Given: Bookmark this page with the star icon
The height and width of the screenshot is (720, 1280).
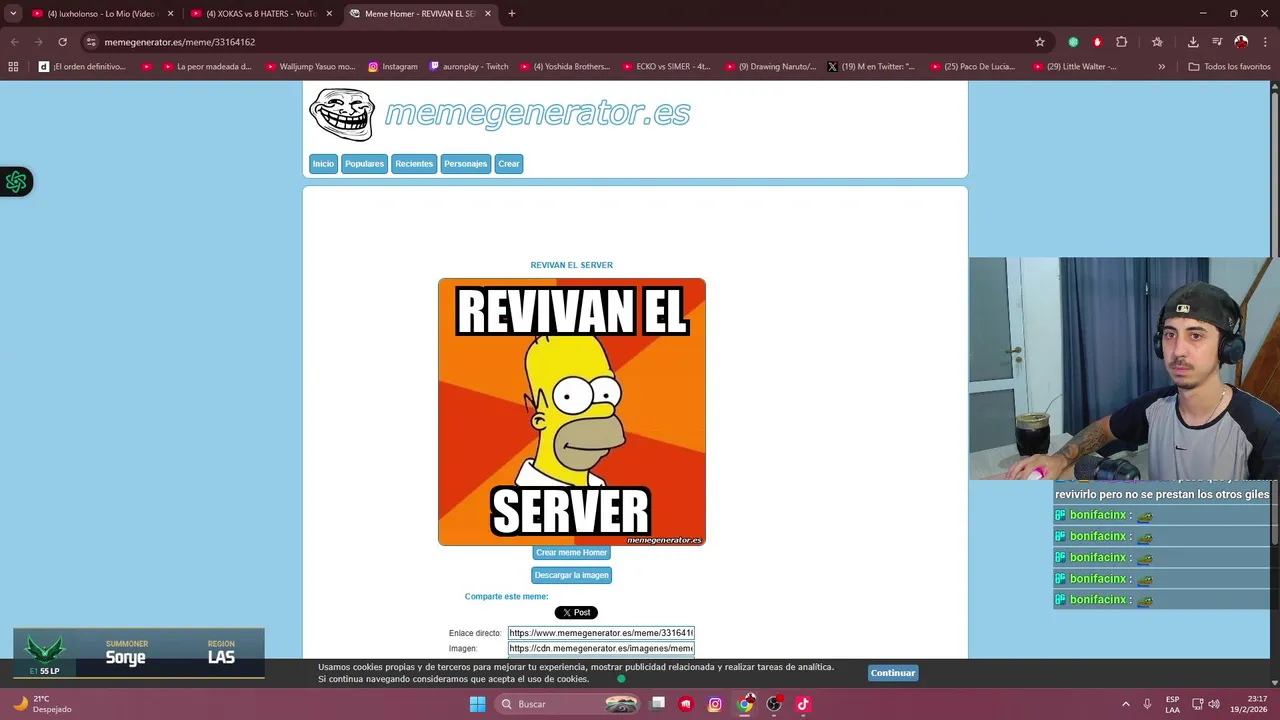Looking at the screenshot, I should pyautogui.click(x=1040, y=42).
